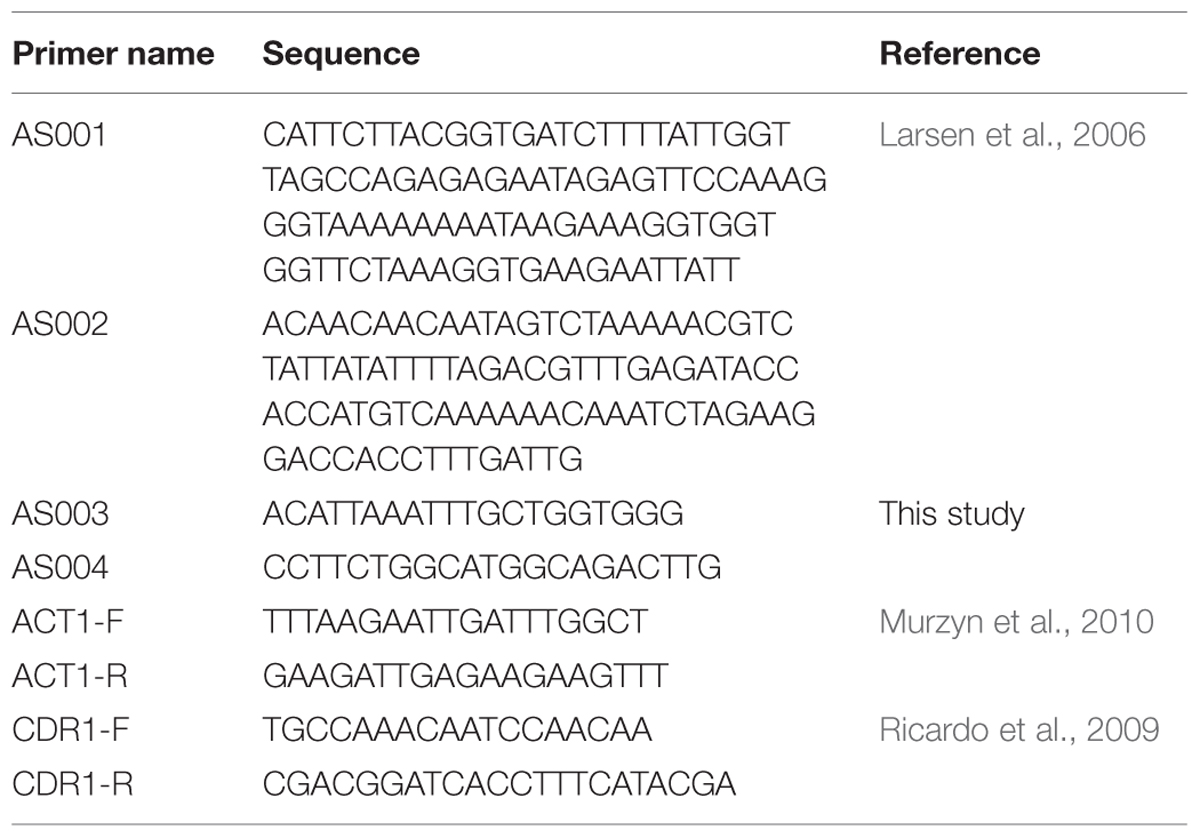Select the TGCCAAACAATCCAACAA sequence text
The height and width of the screenshot is (838, 1200).
(x=458, y=730)
